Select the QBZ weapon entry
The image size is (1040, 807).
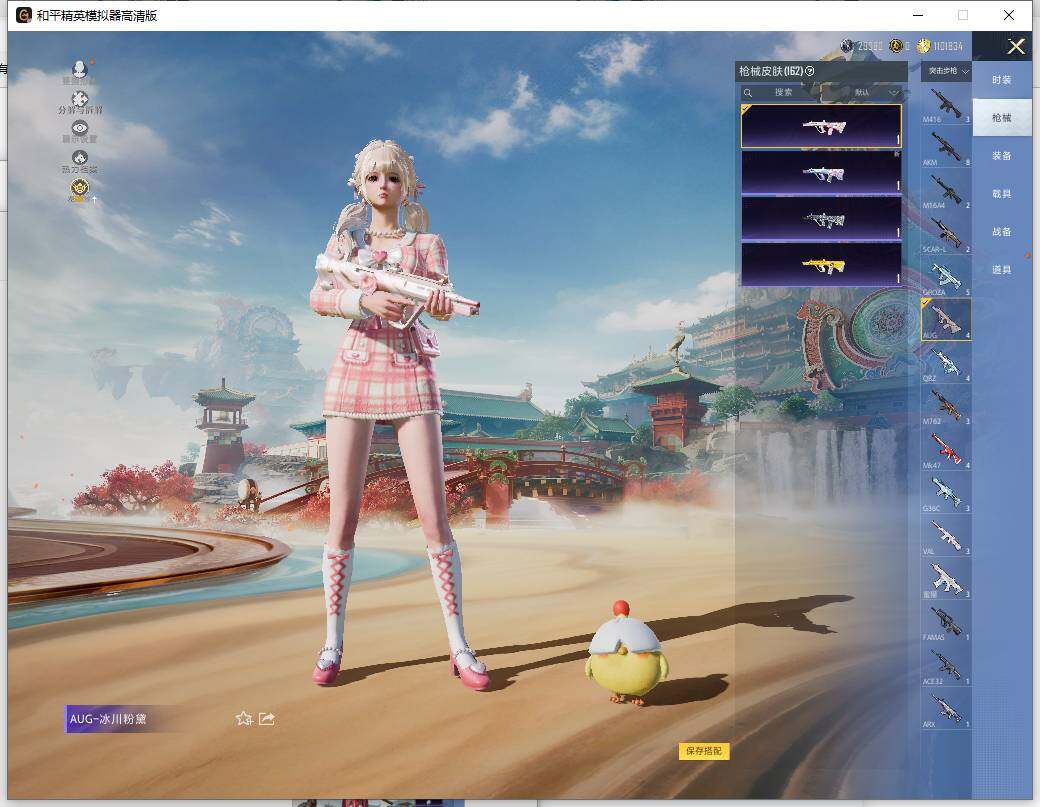tap(946, 363)
